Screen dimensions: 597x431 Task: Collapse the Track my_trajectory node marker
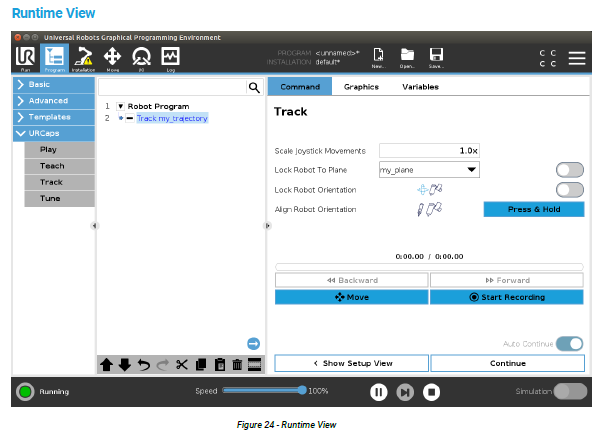point(129,118)
